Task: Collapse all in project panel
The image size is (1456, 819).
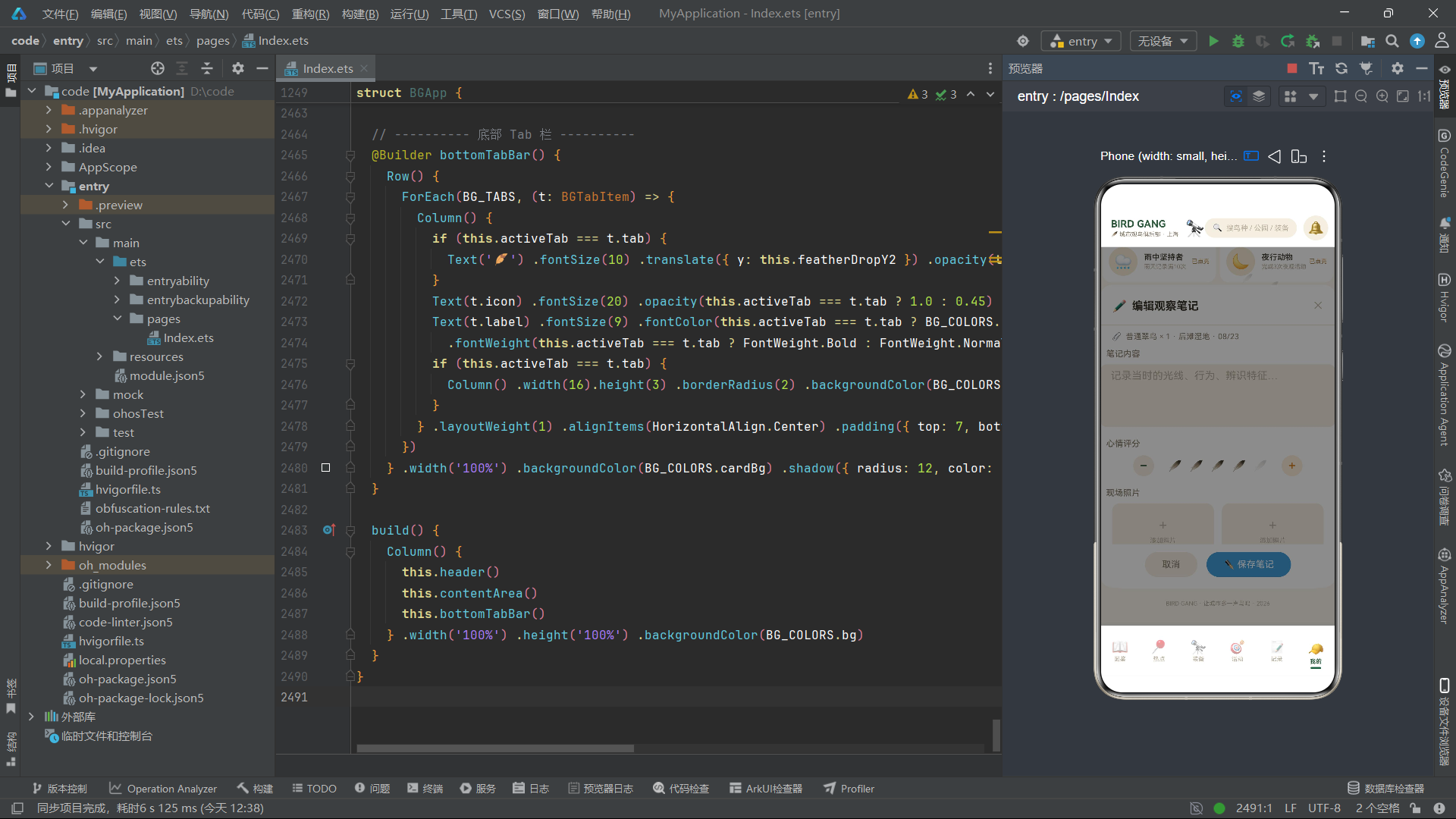Action: tap(207, 68)
